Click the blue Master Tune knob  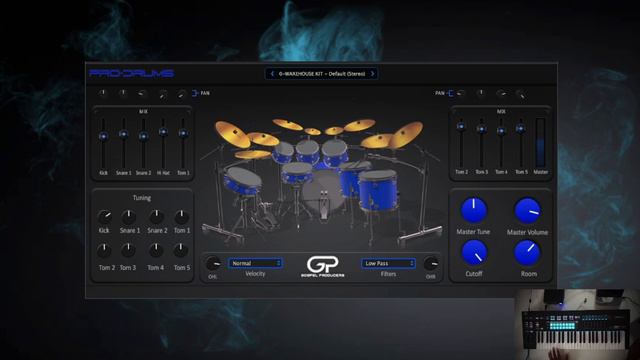click(x=473, y=210)
